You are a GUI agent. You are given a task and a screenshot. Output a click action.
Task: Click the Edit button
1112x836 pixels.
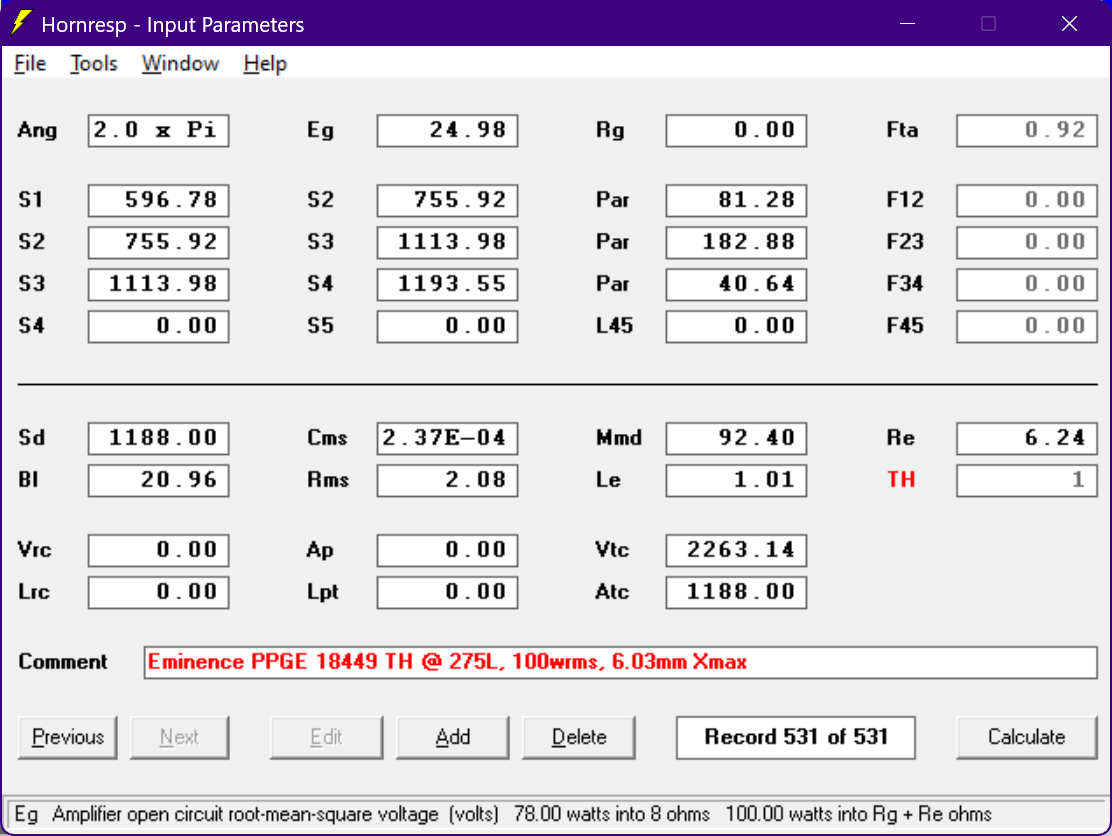click(x=326, y=737)
